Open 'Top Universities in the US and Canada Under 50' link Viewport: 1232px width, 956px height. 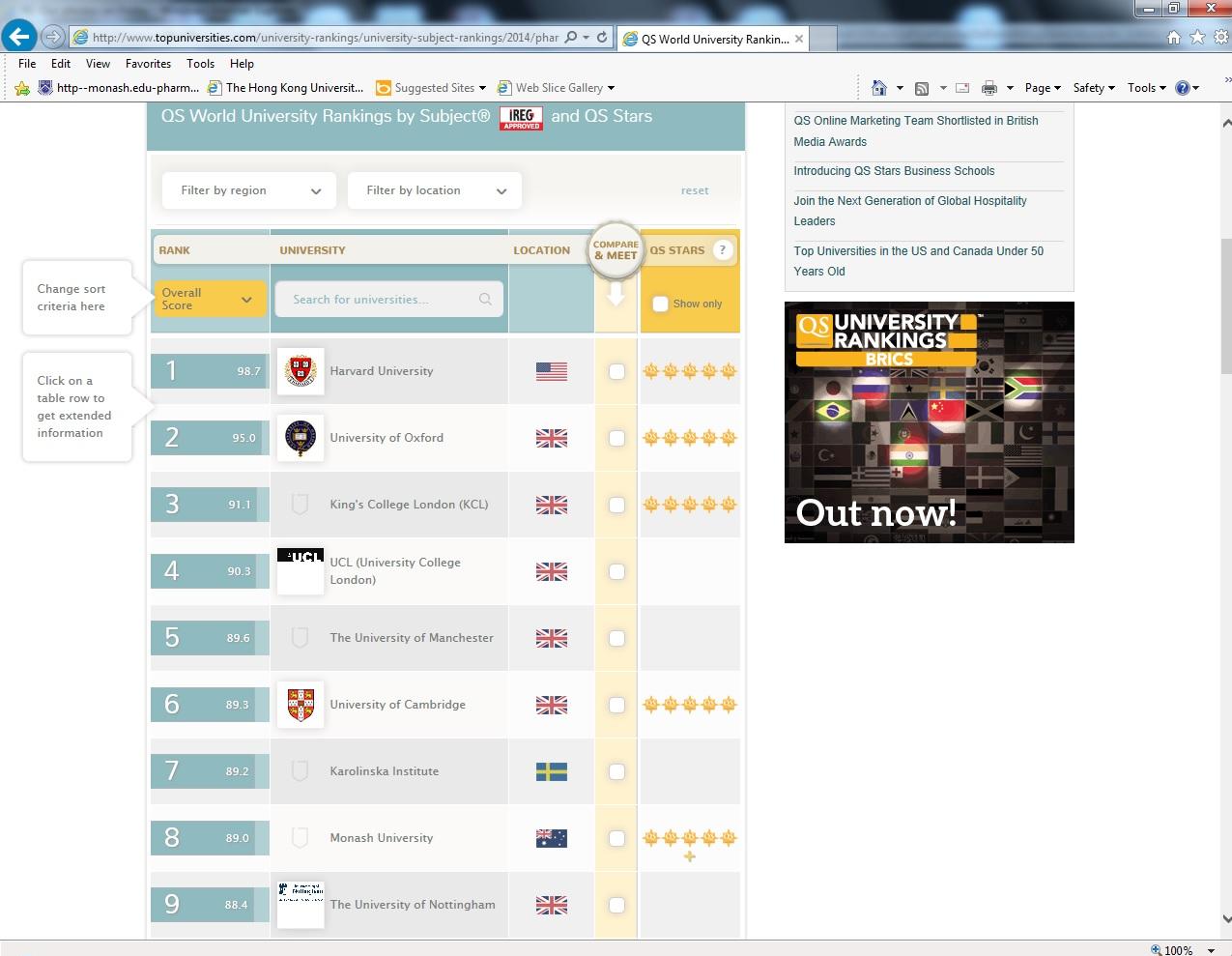[919, 261]
